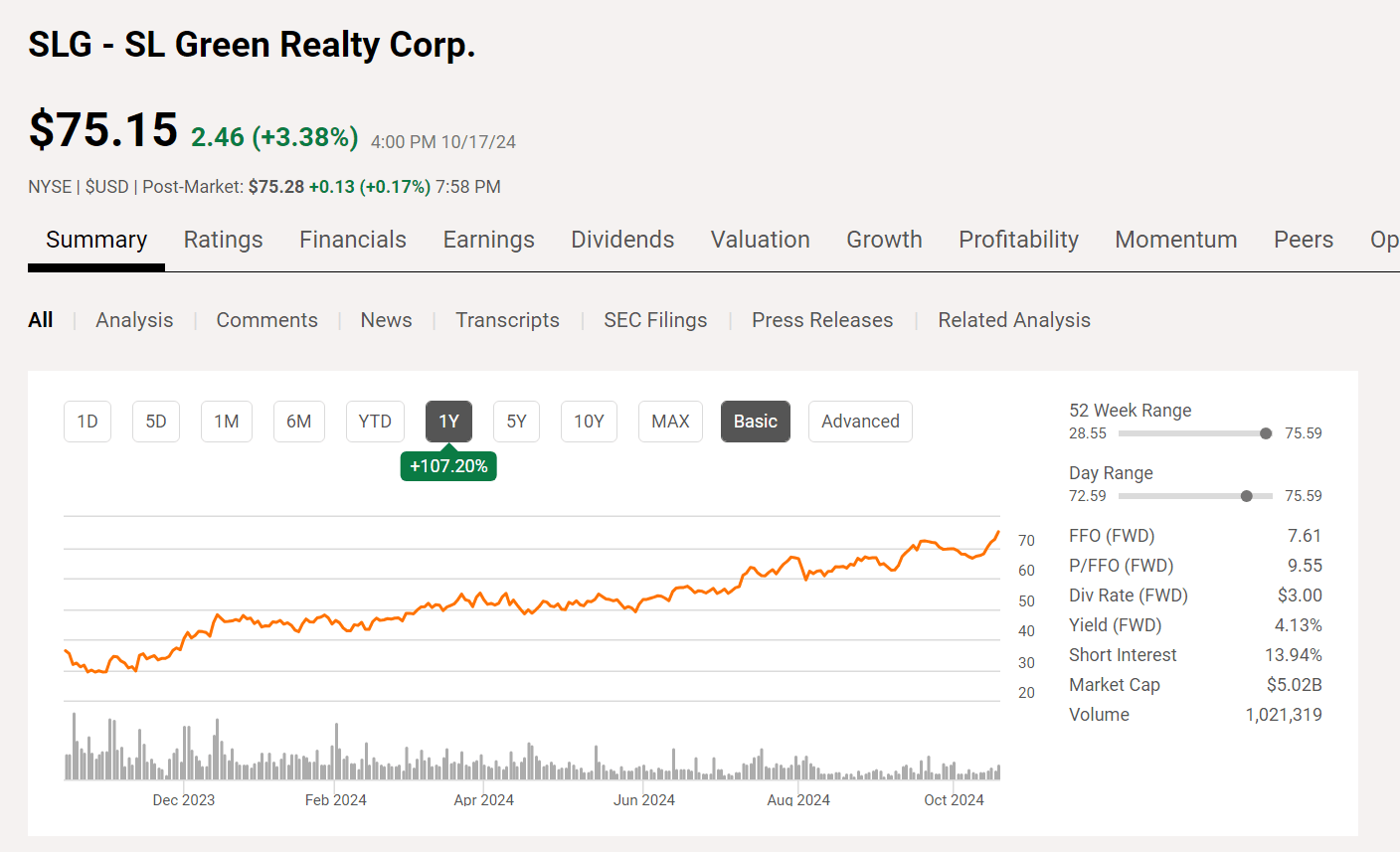View the YTD chart performance
This screenshot has width=1400, height=852.
[375, 421]
